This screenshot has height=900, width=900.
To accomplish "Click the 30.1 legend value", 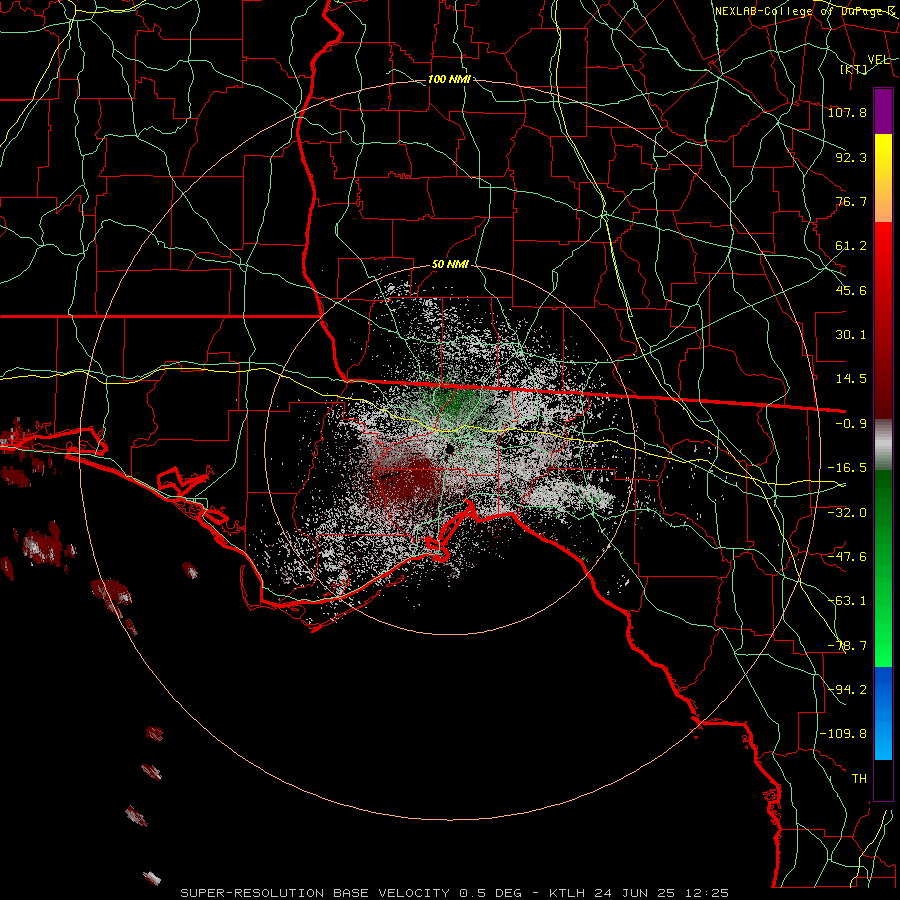I will [x=851, y=335].
